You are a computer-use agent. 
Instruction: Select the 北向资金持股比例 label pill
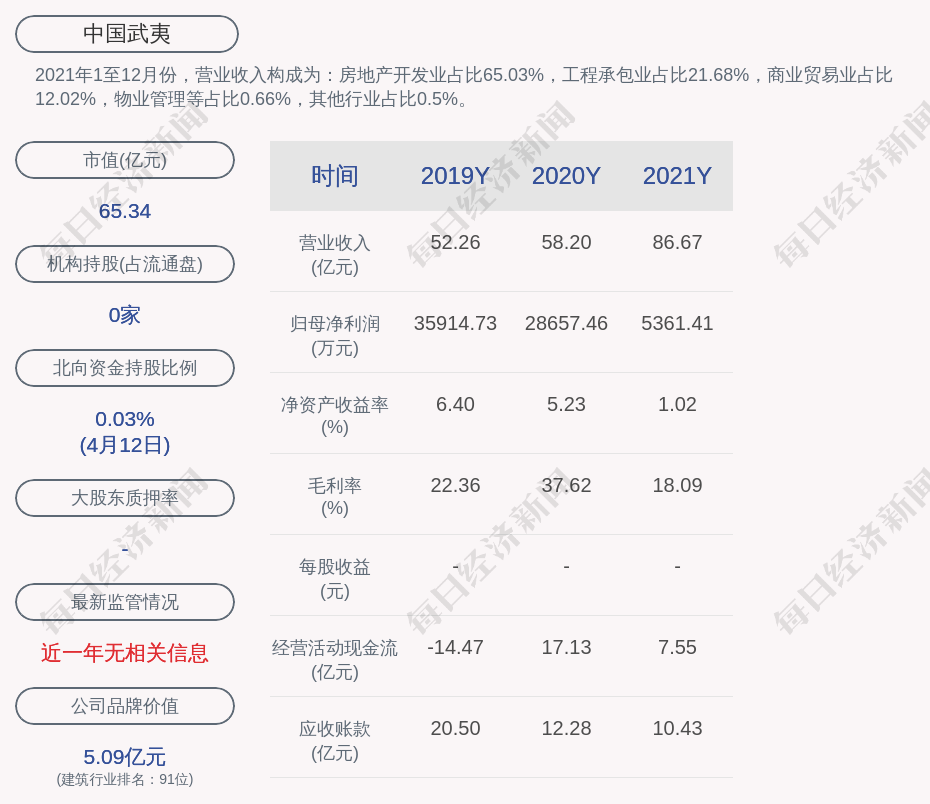(x=125, y=368)
